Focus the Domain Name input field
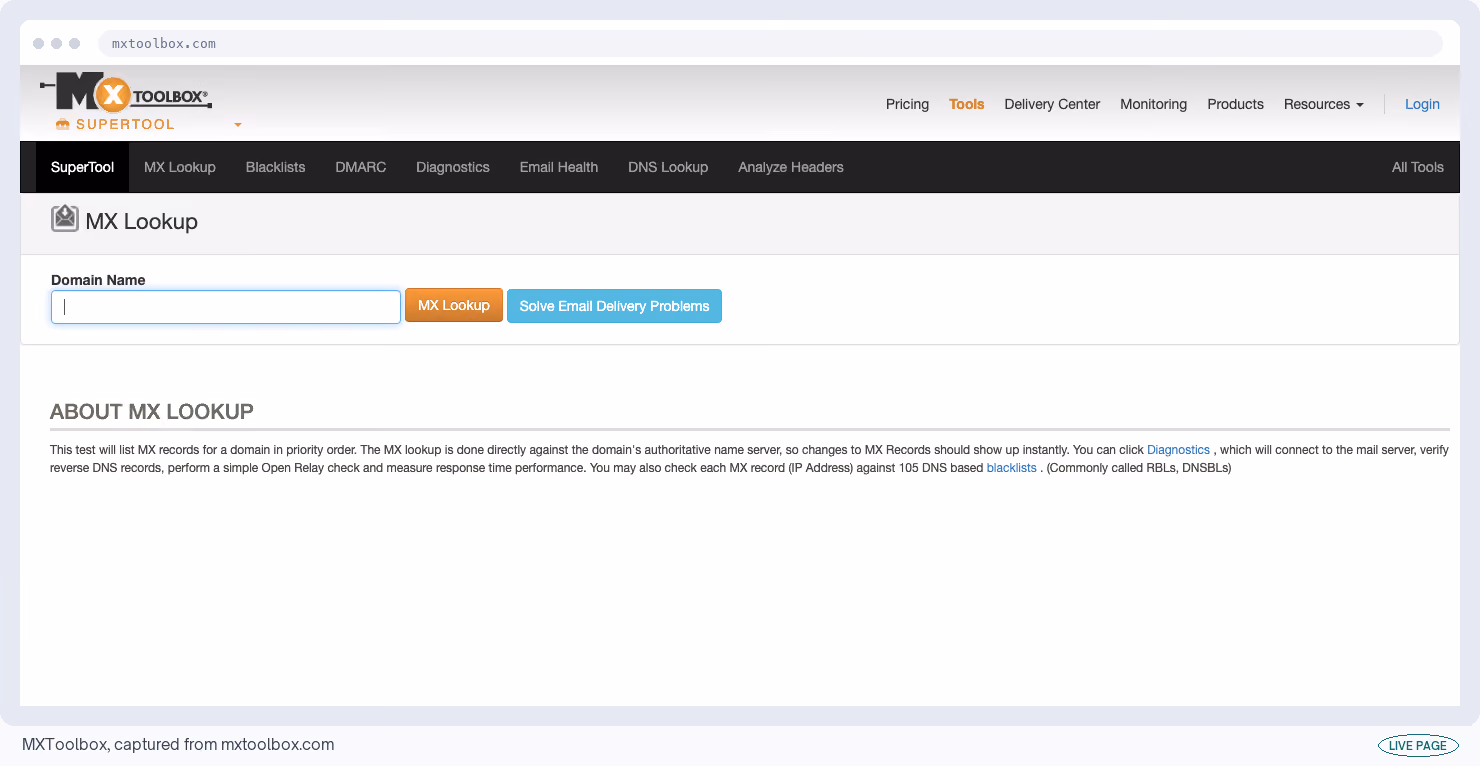Viewport: 1480px width, 766px height. (x=226, y=307)
